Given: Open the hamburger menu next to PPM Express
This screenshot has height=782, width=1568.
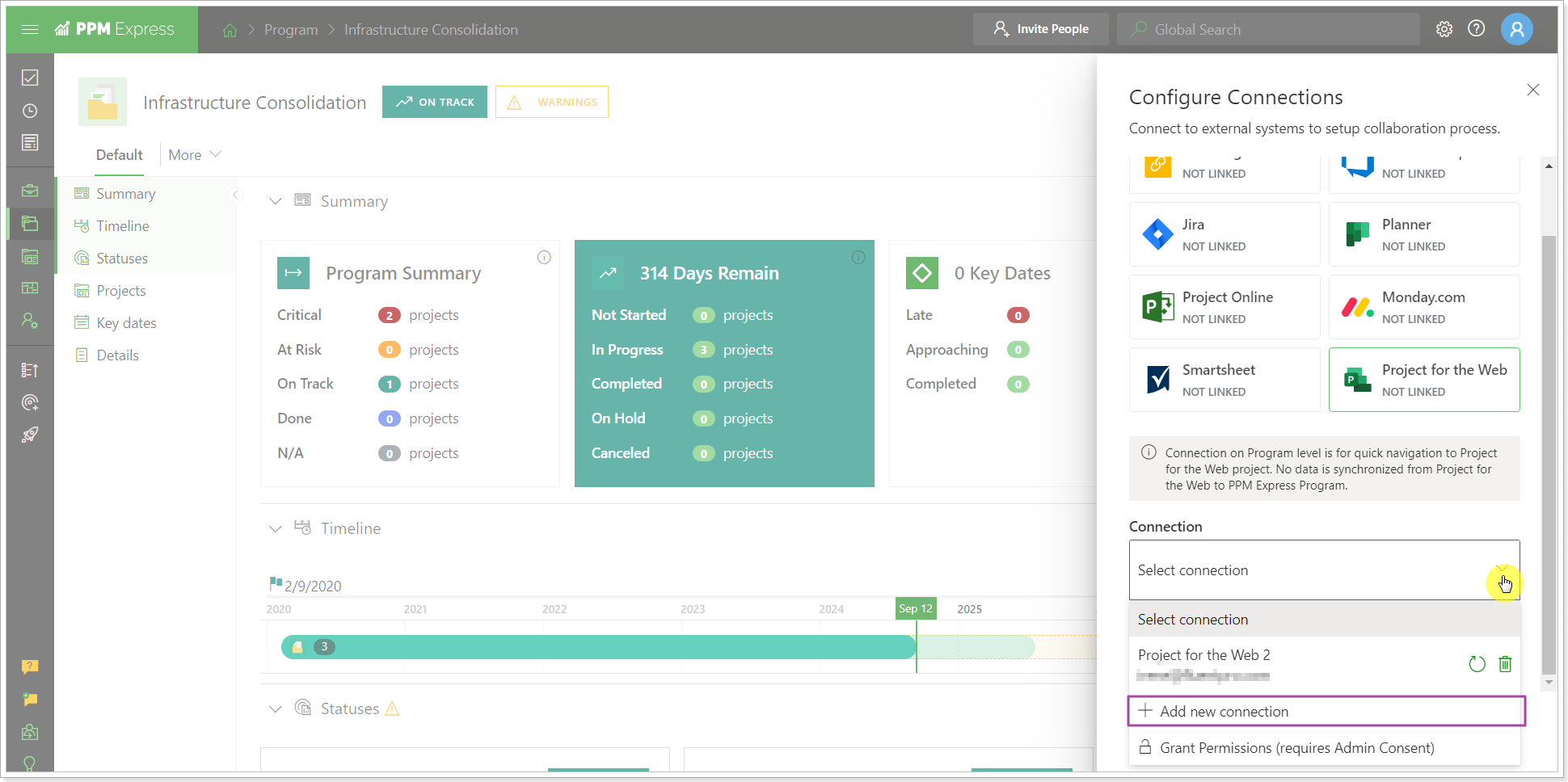Looking at the screenshot, I should (x=30, y=29).
